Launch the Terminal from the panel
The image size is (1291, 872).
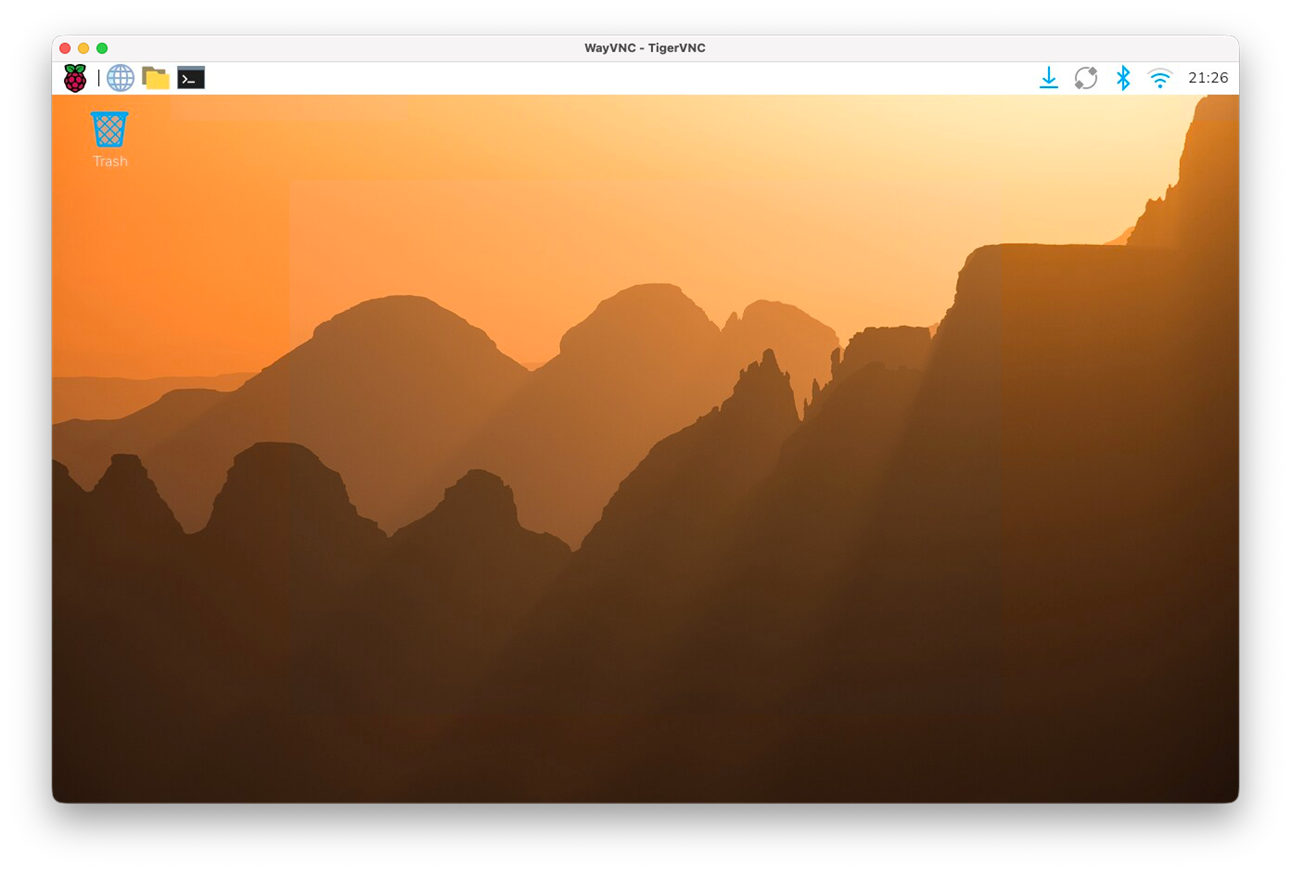pos(191,78)
